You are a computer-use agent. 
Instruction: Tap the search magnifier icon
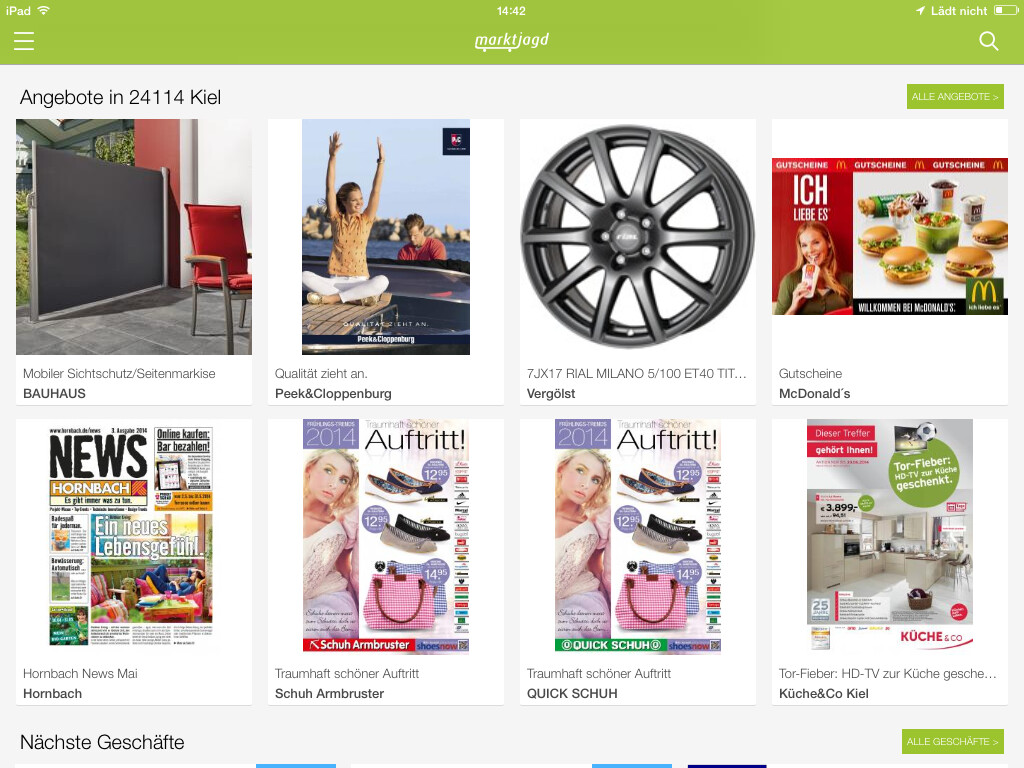pyautogui.click(x=989, y=41)
